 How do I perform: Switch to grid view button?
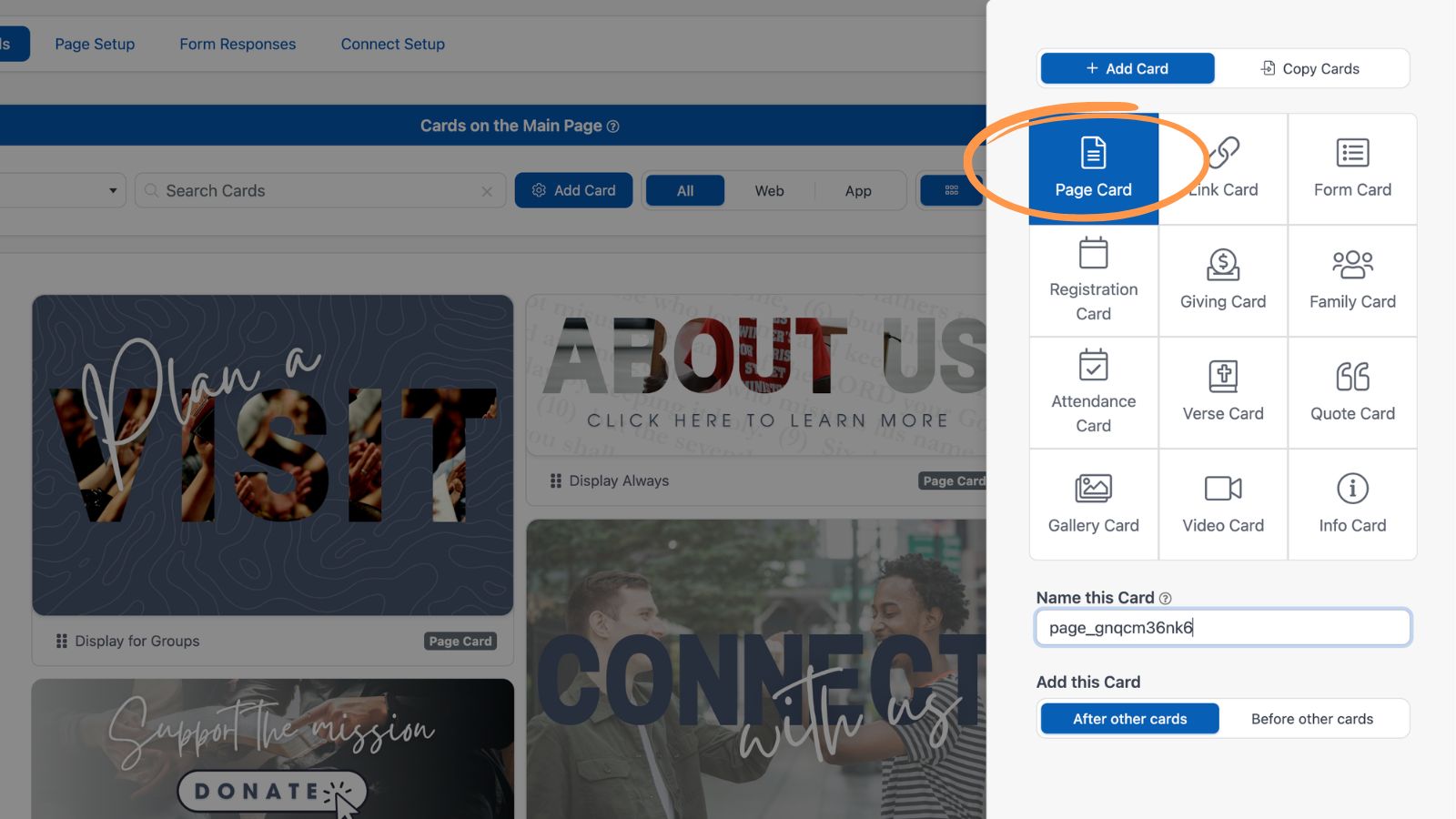[952, 190]
